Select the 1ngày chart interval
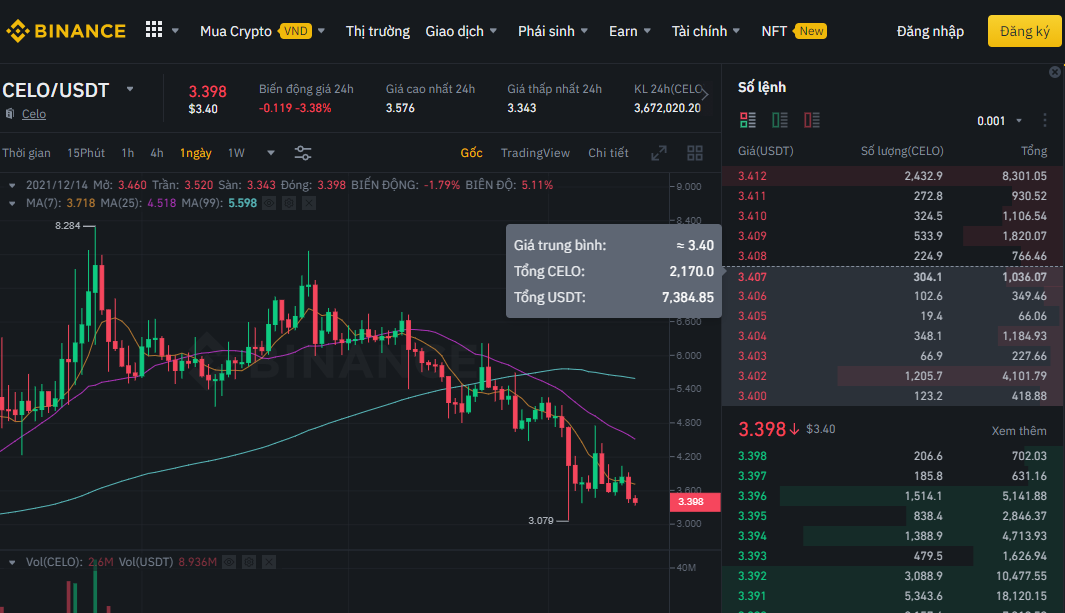Viewport: 1065px width, 613px height. click(195, 153)
